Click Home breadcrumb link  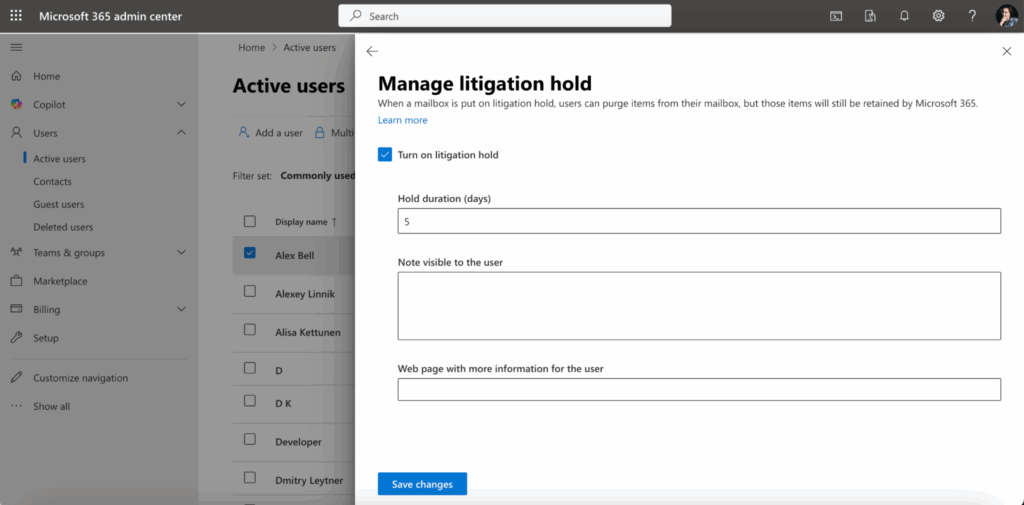(251, 48)
